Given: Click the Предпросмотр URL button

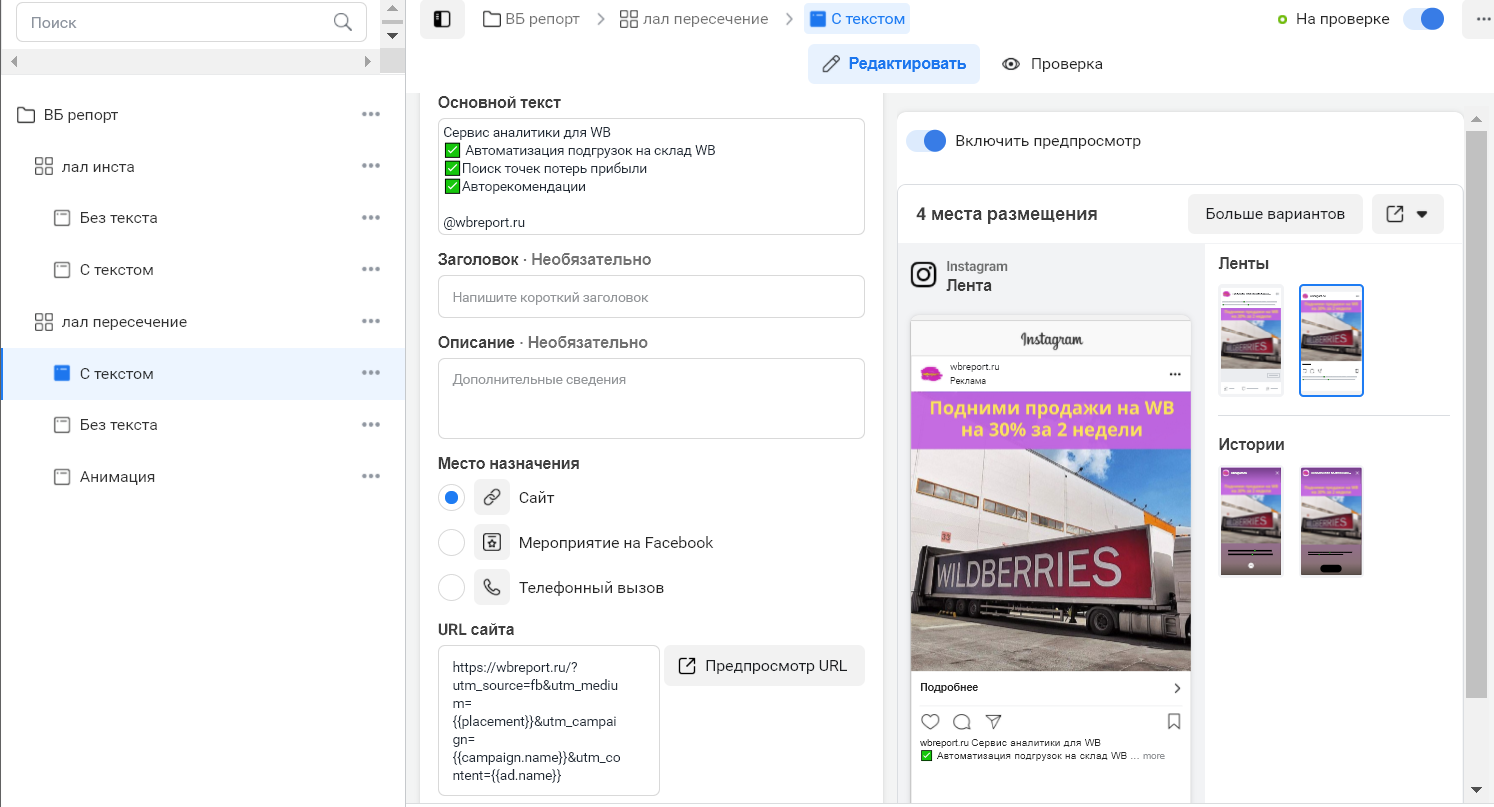Looking at the screenshot, I should click(764, 666).
